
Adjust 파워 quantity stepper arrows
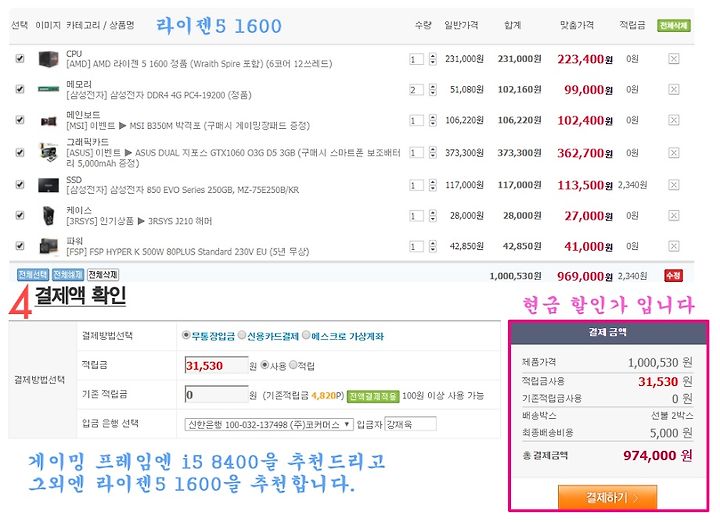433,246
